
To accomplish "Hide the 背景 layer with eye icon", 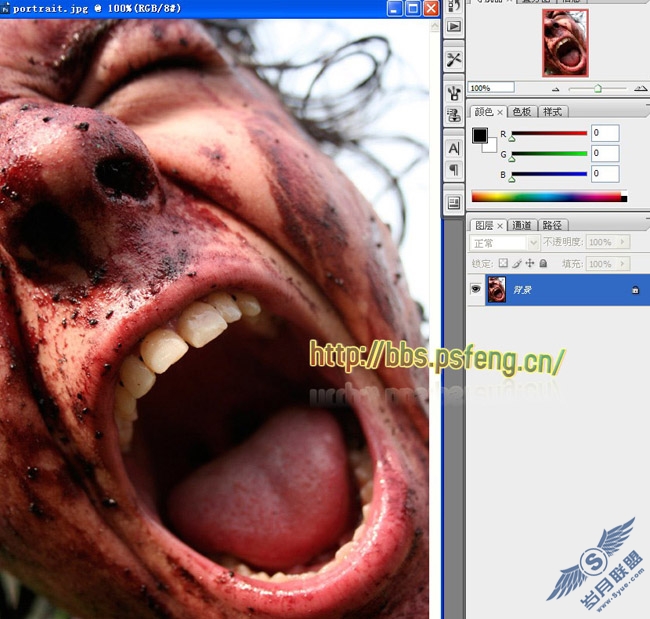I will pyautogui.click(x=475, y=289).
